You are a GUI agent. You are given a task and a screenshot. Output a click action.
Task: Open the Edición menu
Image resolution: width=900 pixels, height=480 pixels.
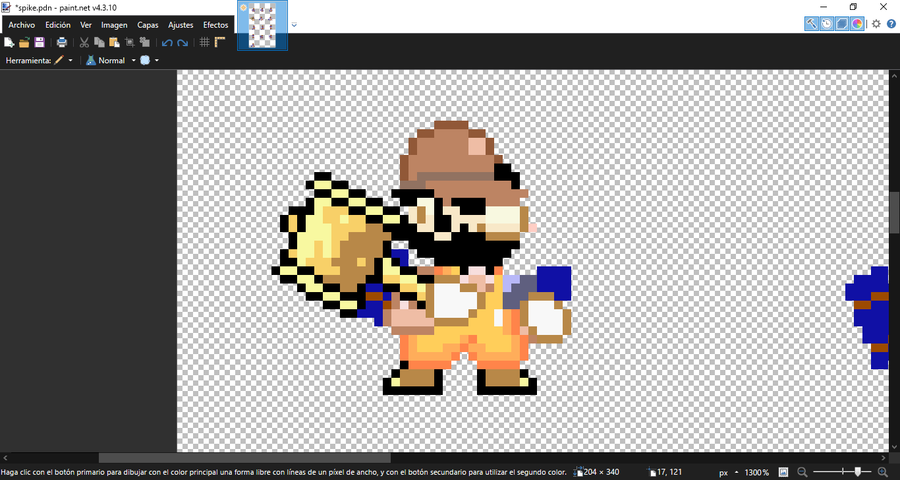(x=58, y=25)
